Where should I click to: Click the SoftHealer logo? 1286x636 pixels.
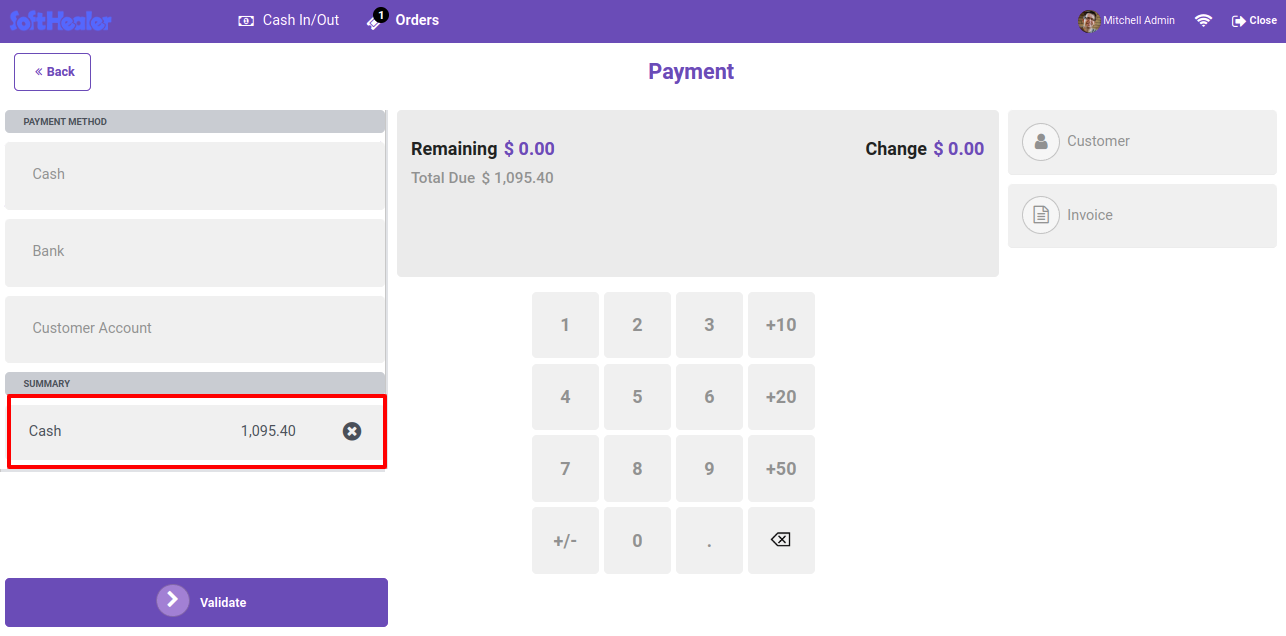pos(61,20)
